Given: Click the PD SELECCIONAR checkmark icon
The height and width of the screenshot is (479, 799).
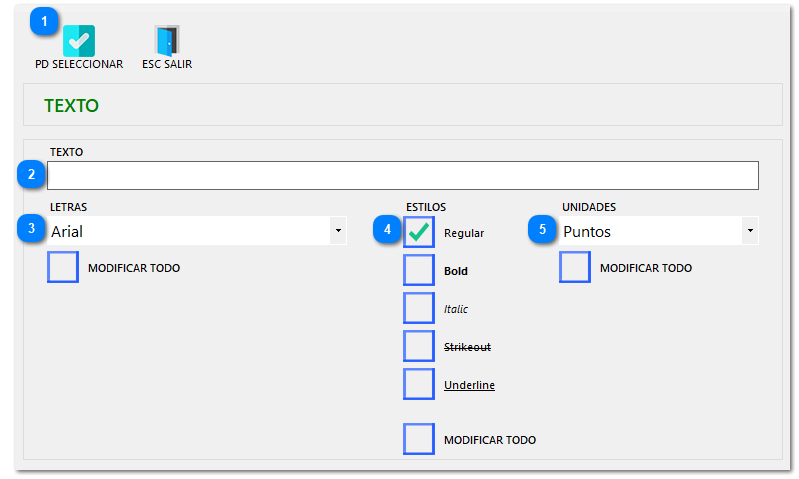Looking at the screenshot, I should click(x=78, y=40).
